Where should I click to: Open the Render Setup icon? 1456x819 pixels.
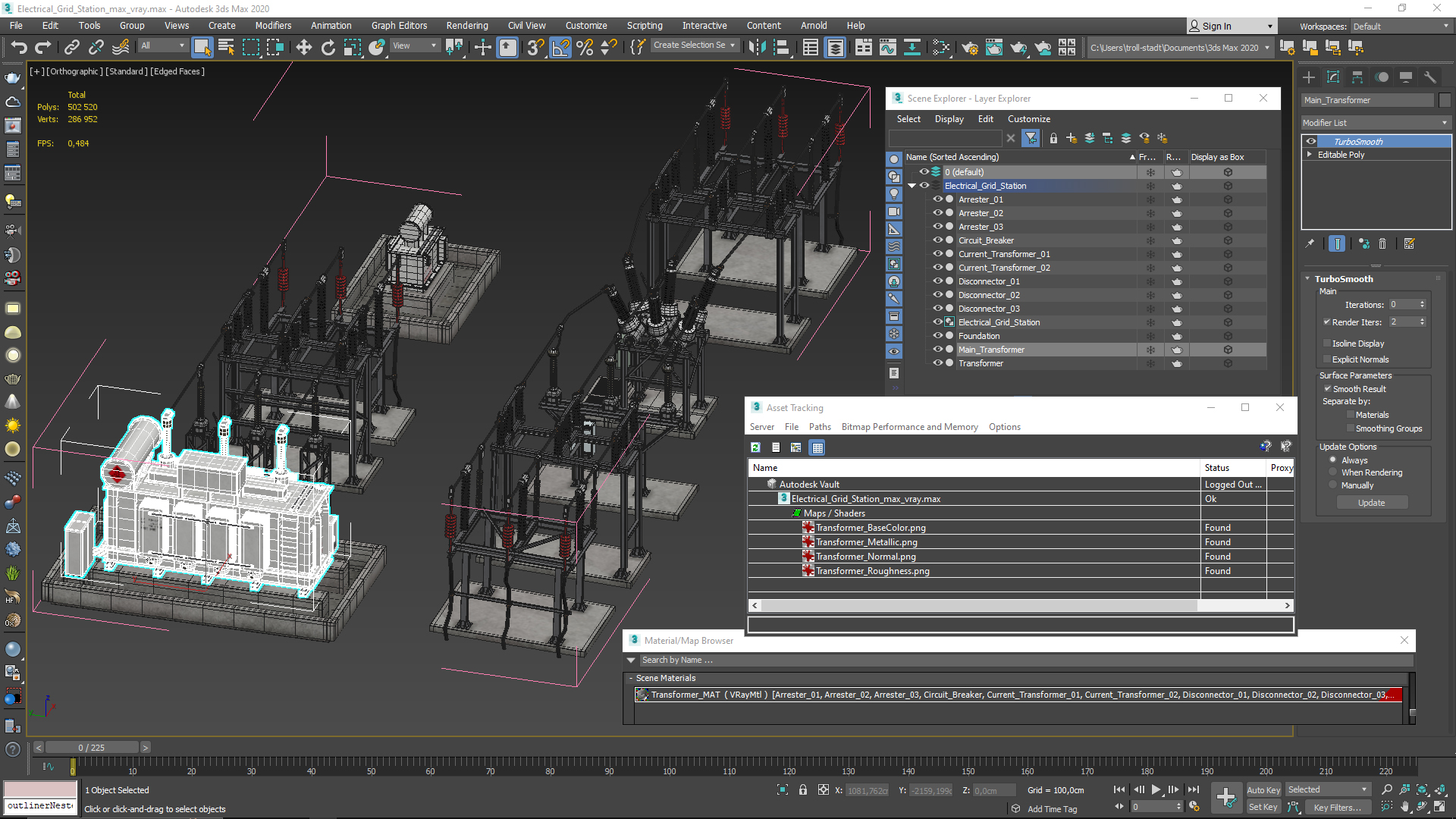tap(970, 47)
